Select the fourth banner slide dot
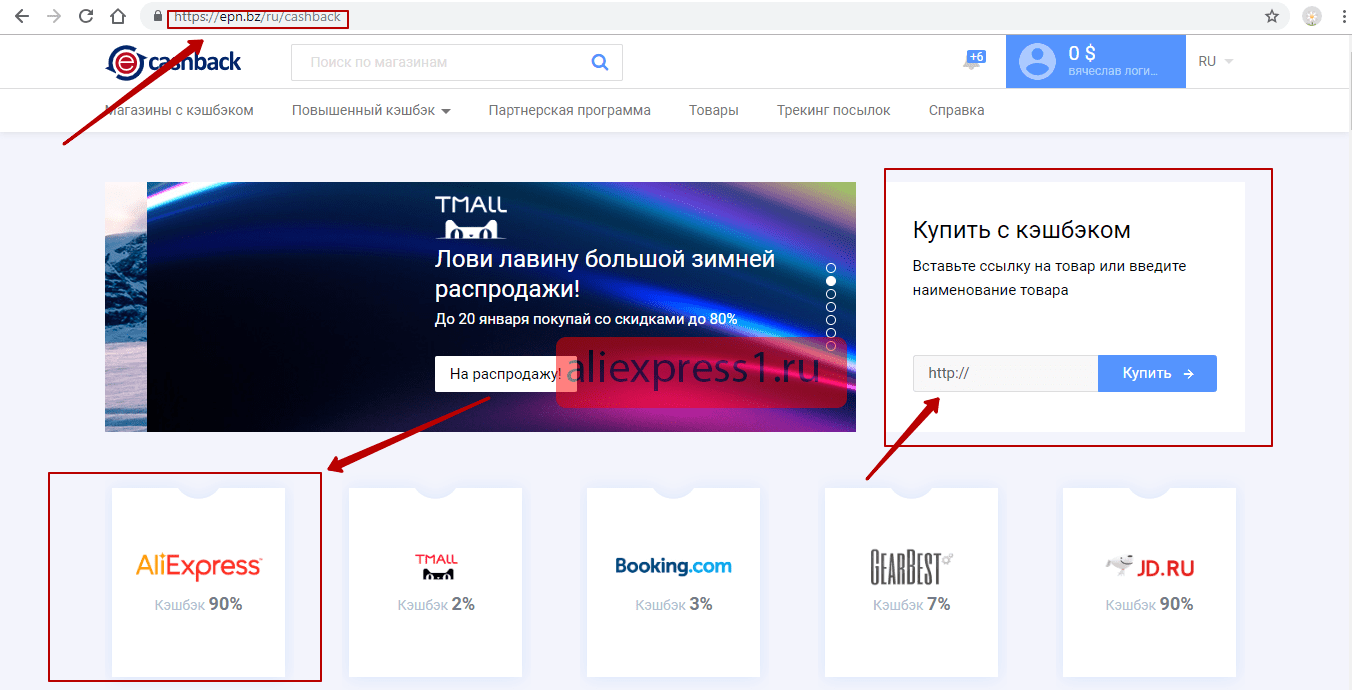Viewport: 1352px width, 690px height. click(831, 307)
